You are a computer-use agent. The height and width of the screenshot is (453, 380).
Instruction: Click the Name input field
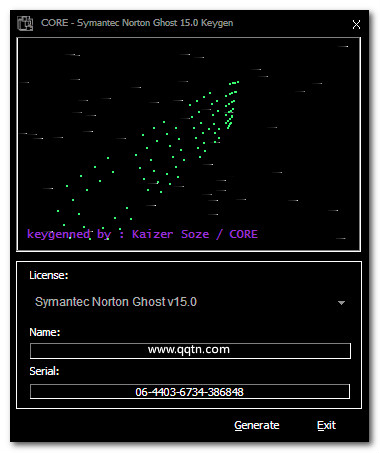[190, 351]
